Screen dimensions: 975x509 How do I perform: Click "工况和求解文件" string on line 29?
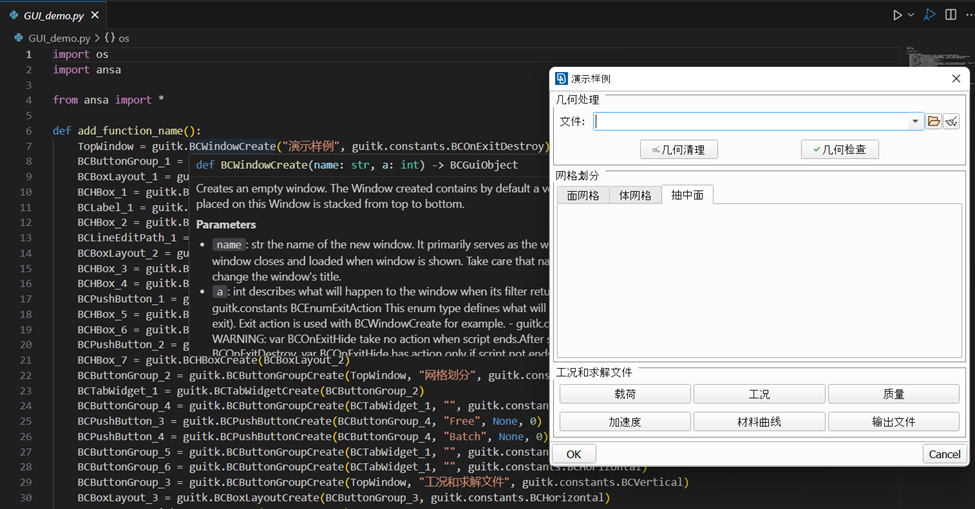464,482
